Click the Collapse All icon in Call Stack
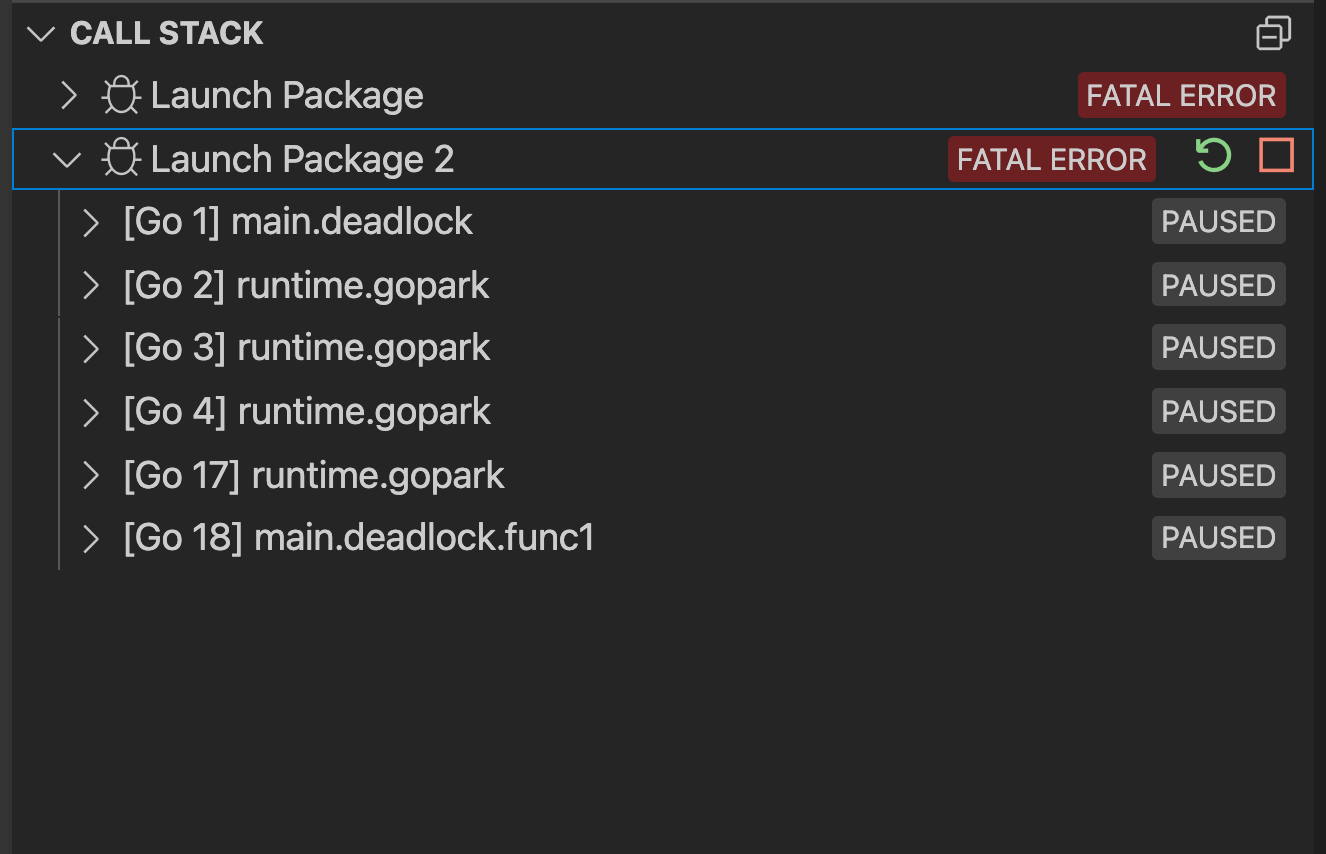Image resolution: width=1326 pixels, height=854 pixels. pyautogui.click(x=1273, y=34)
